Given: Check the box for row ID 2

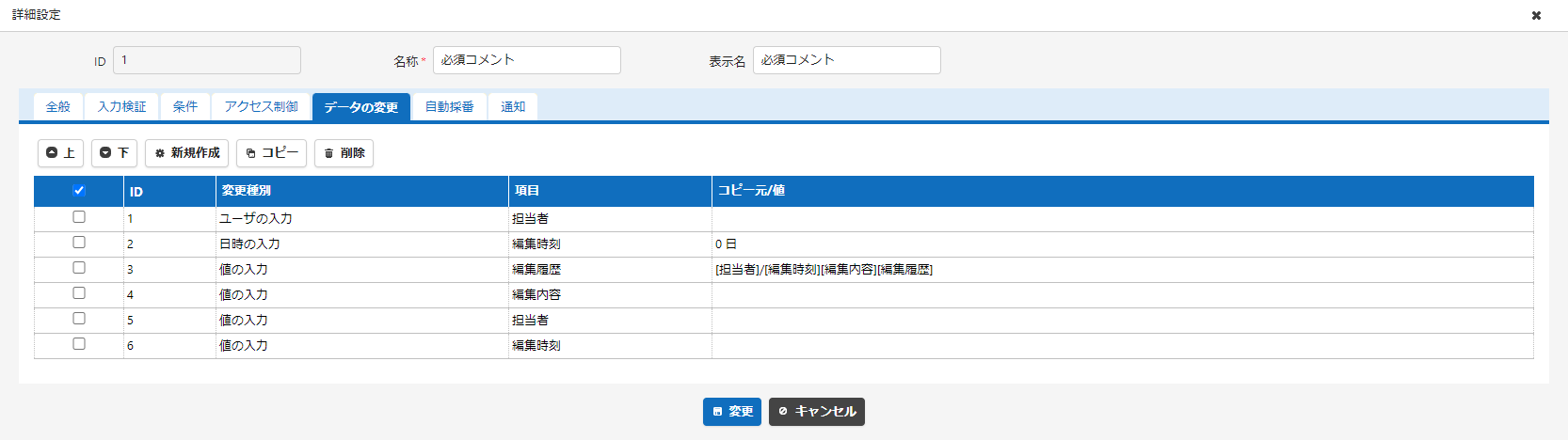Looking at the screenshot, I should point(79,243).
